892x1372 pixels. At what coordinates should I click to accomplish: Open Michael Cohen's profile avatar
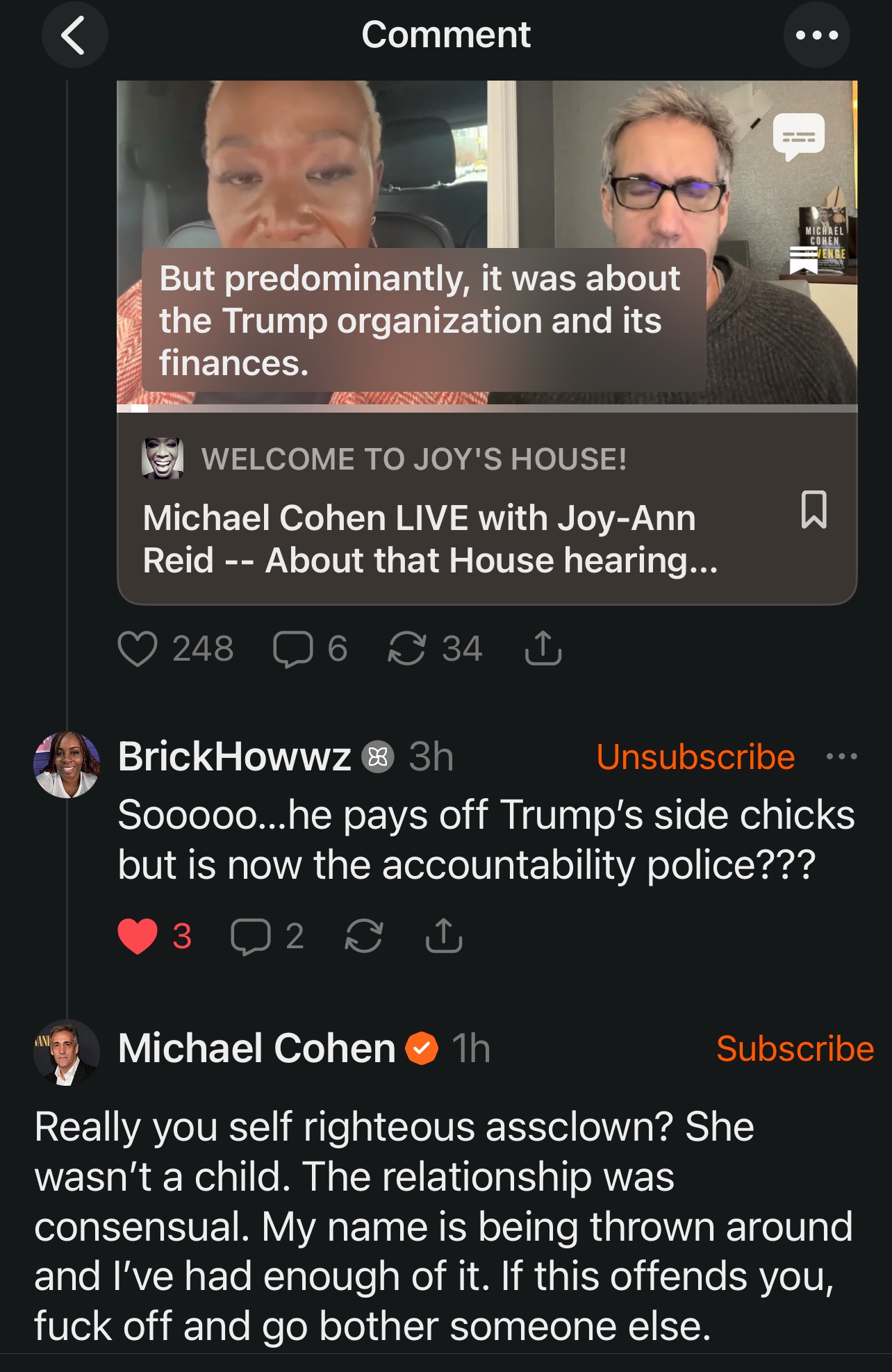click(x=67, y=1052)
